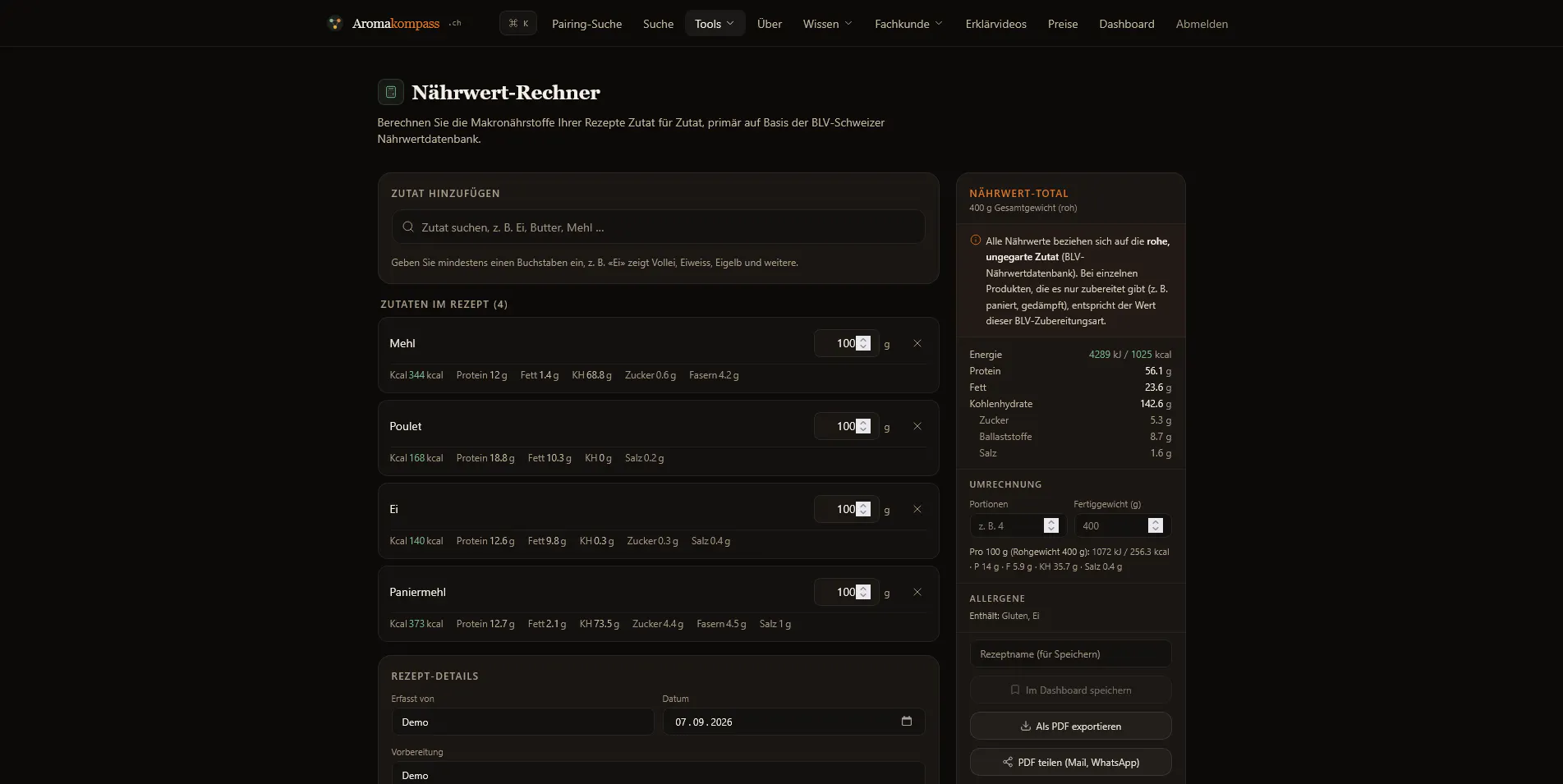Click the search magnifier icon in Zutat field
The image size is (1563, 784).
(408, 227)
